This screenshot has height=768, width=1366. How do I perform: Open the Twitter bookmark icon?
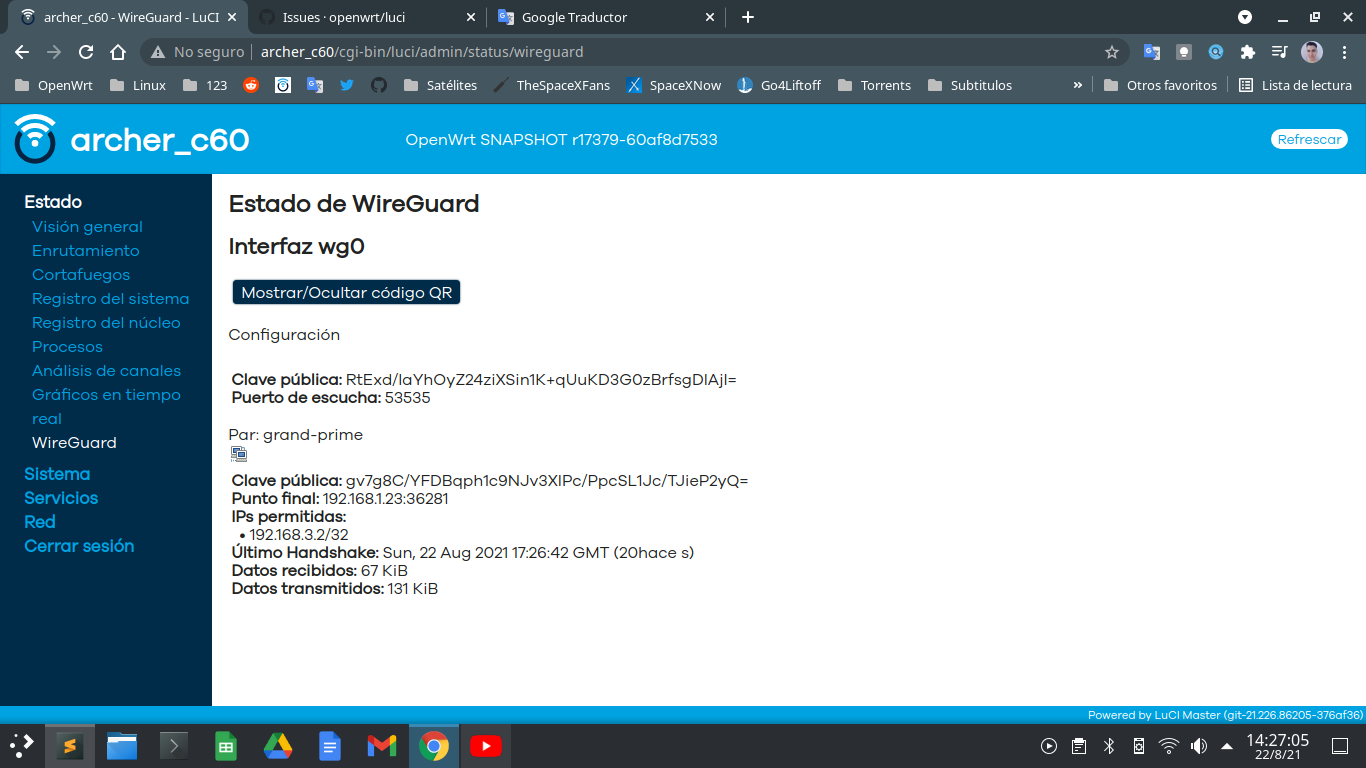click(x=347, y=85)
